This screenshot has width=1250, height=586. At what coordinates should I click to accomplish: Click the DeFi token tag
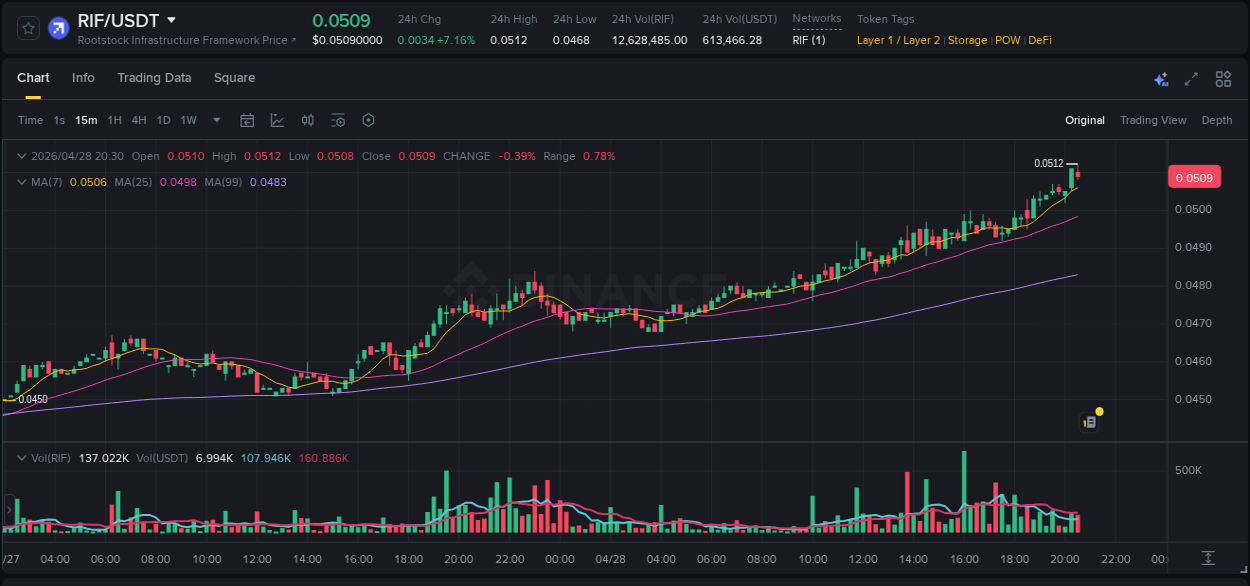click(1040, 40)
